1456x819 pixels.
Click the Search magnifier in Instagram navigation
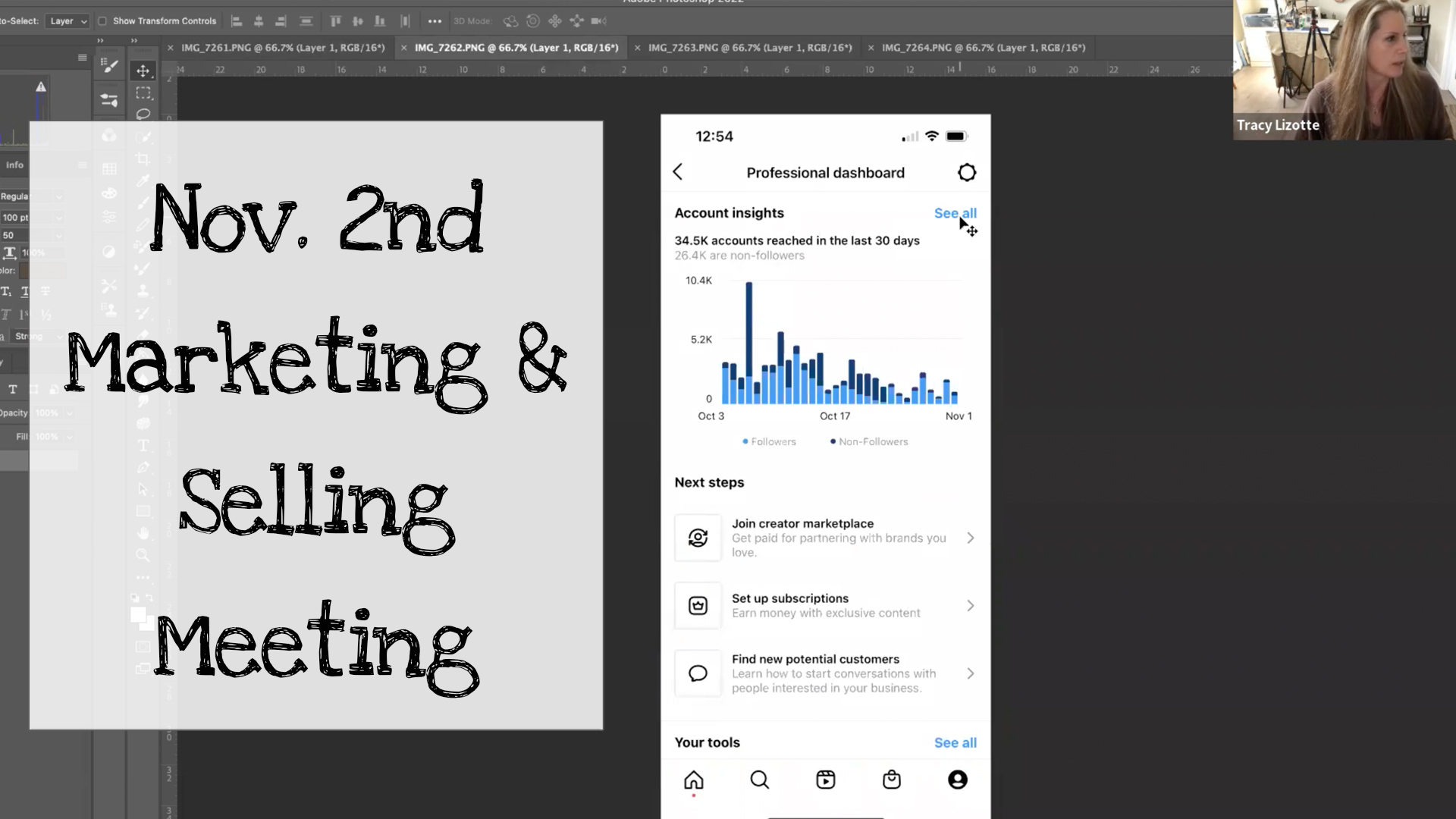tap(759, 780)
